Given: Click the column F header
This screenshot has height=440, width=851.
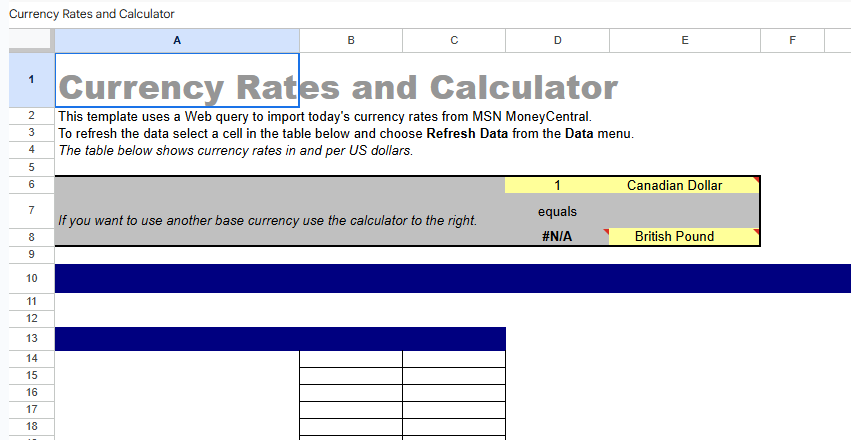Looking at the screenshot, I should pos(792,40).
